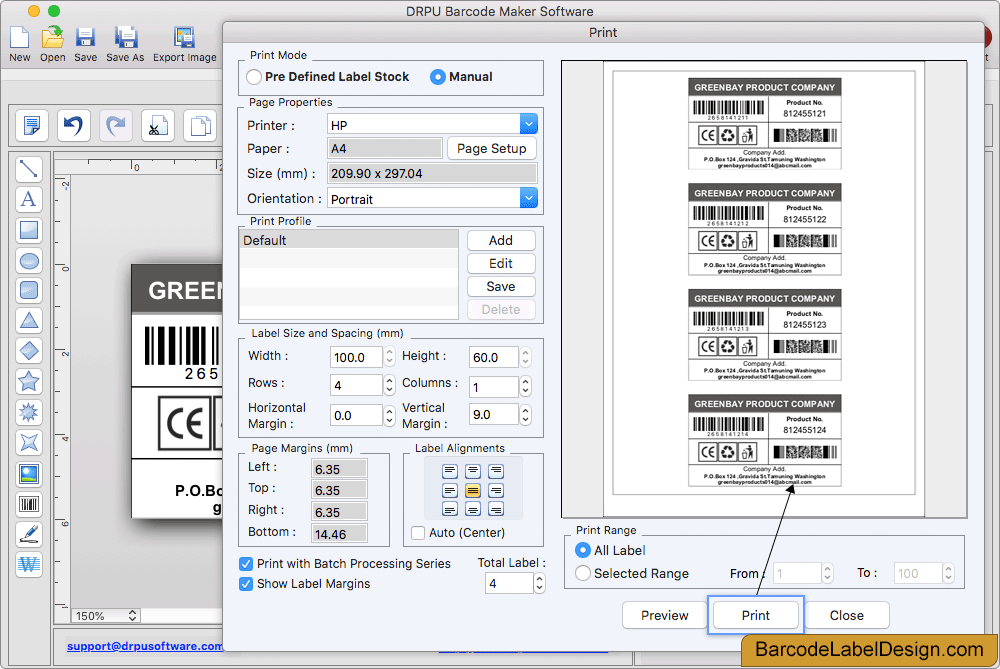Open the Orientation dropdown
Viewport: 1000px width, 669px height.
[528, 198]
